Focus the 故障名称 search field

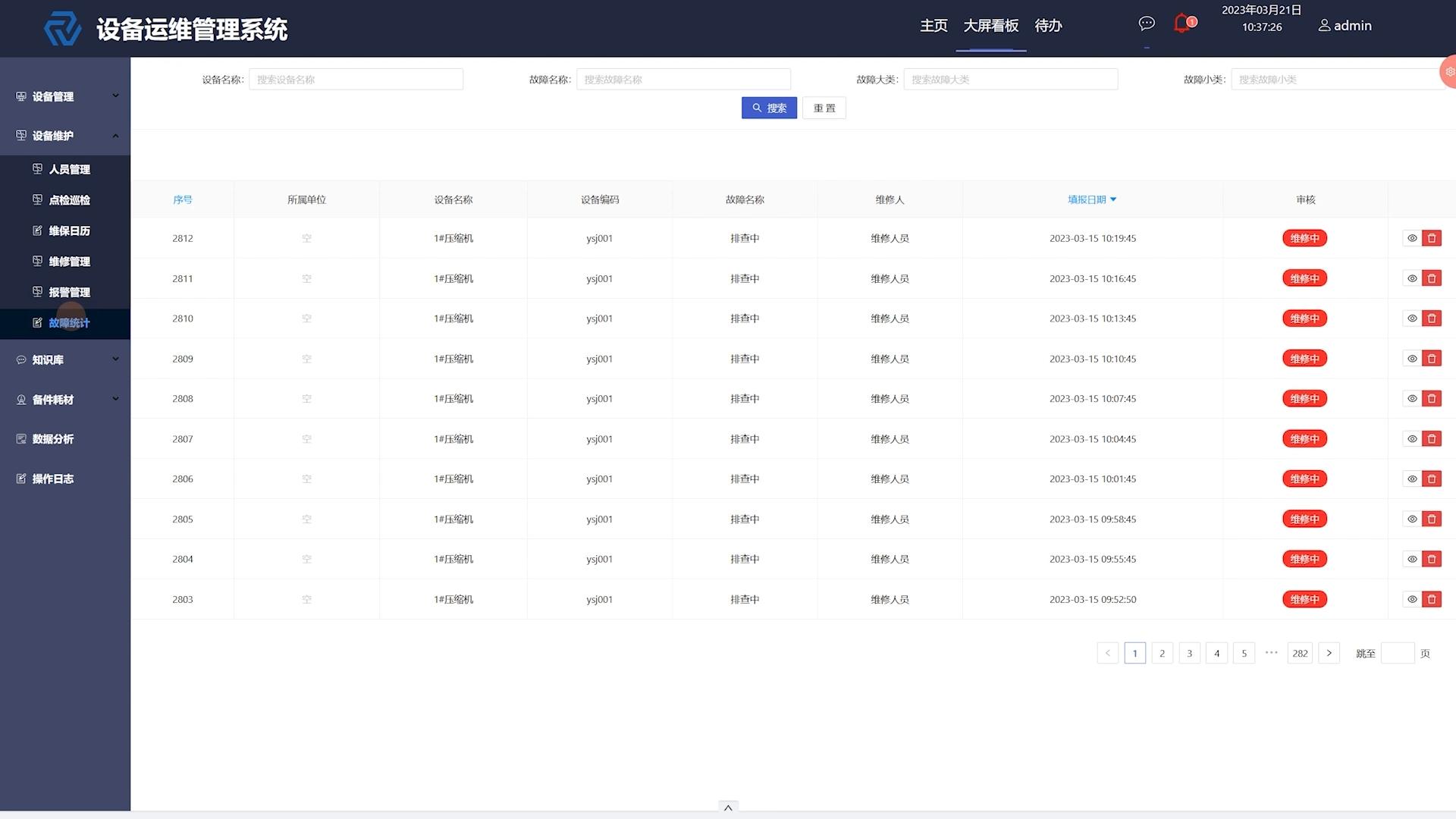[683, 79]
